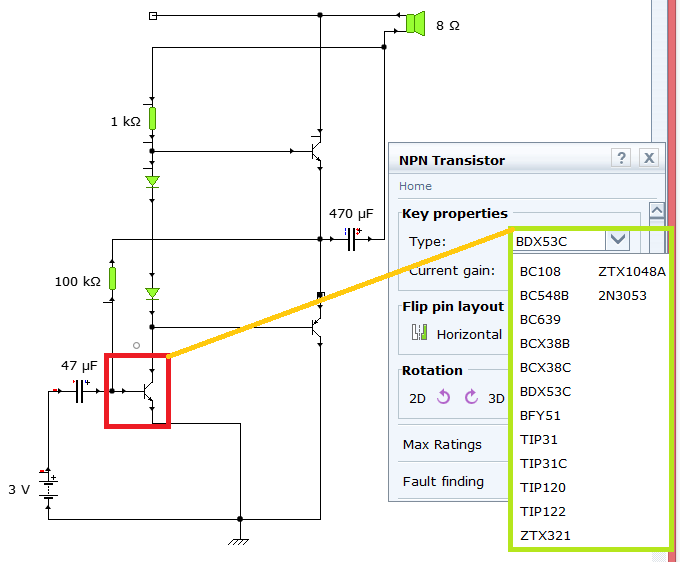Click the '3 V' battery label
680x562 pixels.
click(19, 490)
